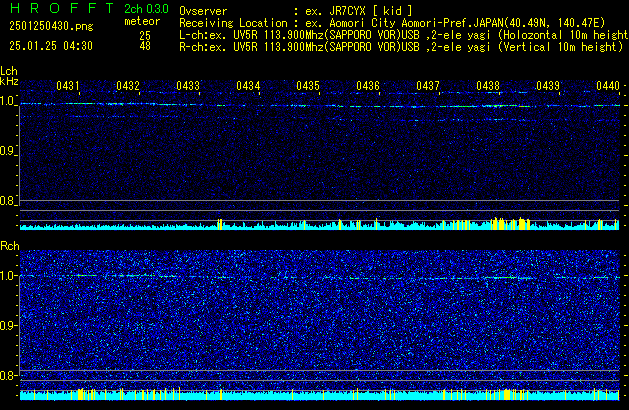This screenshot has width=629, height=410.
Task: Click inside the Lch spectrogram display
Action: [x=319, y=154]
